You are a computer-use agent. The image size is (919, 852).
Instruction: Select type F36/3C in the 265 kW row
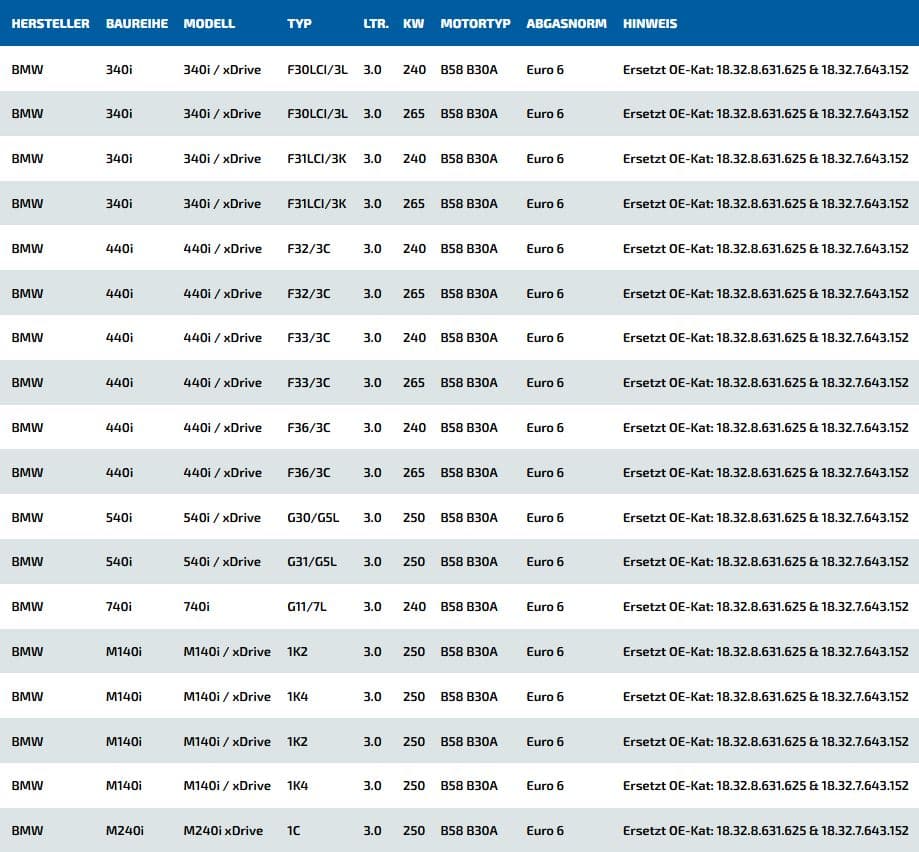tap(308, 472)
